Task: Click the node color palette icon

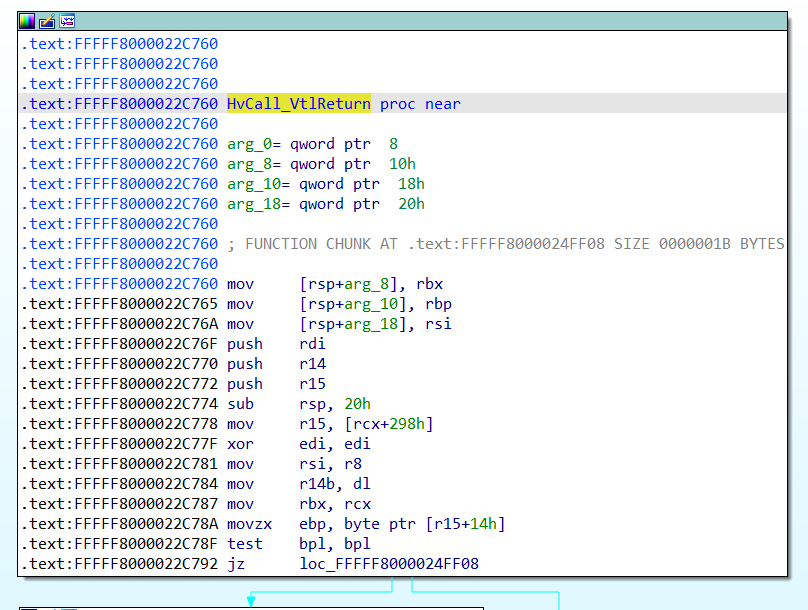Action: pyautogui.click(x=27, y=21)
